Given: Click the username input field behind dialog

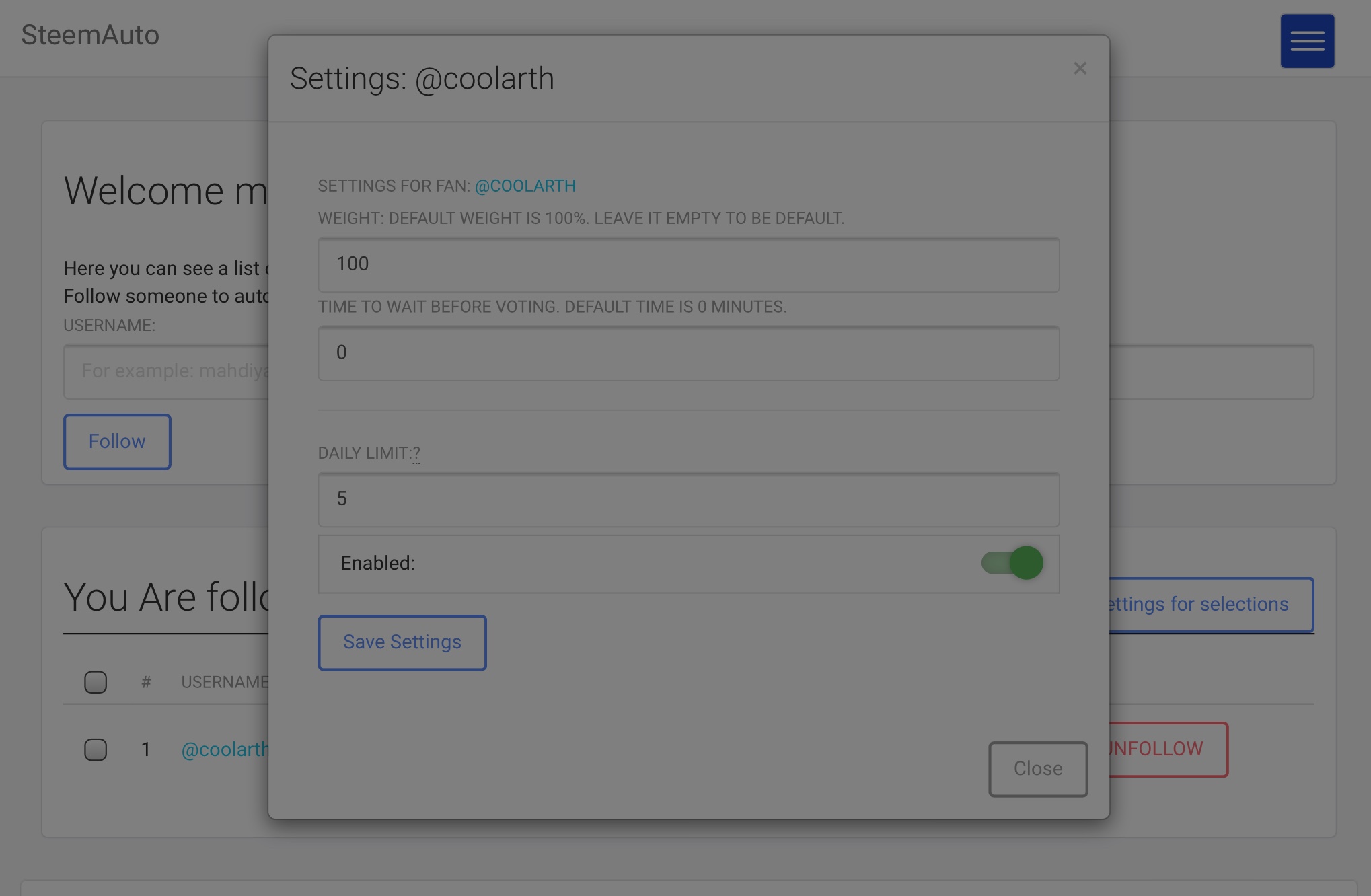Looking at the screenshot, I should pos(168,371).
